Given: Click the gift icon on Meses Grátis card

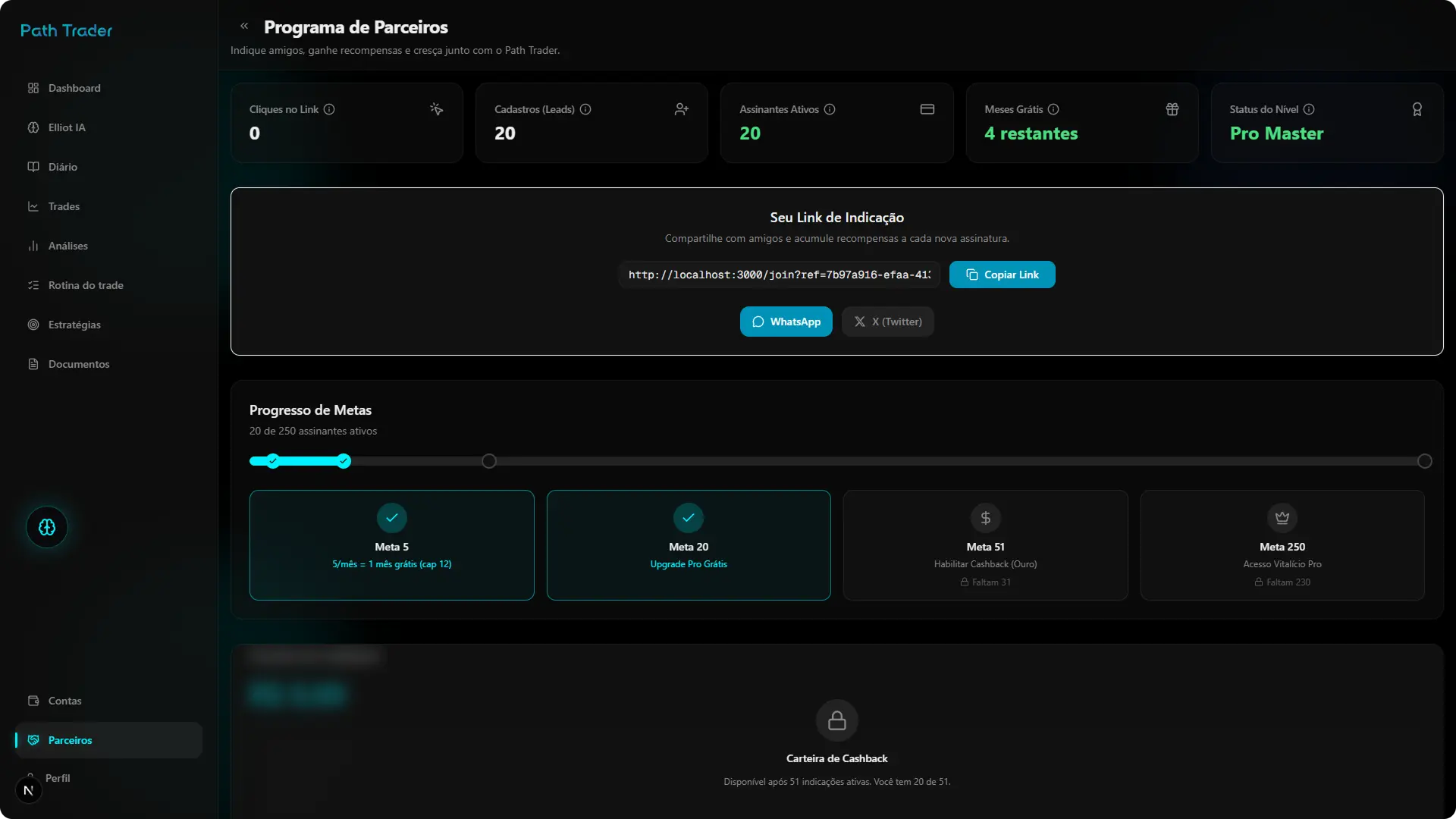Looking at the screenshot, I should pyautogui.click(x=1172, y=108).
